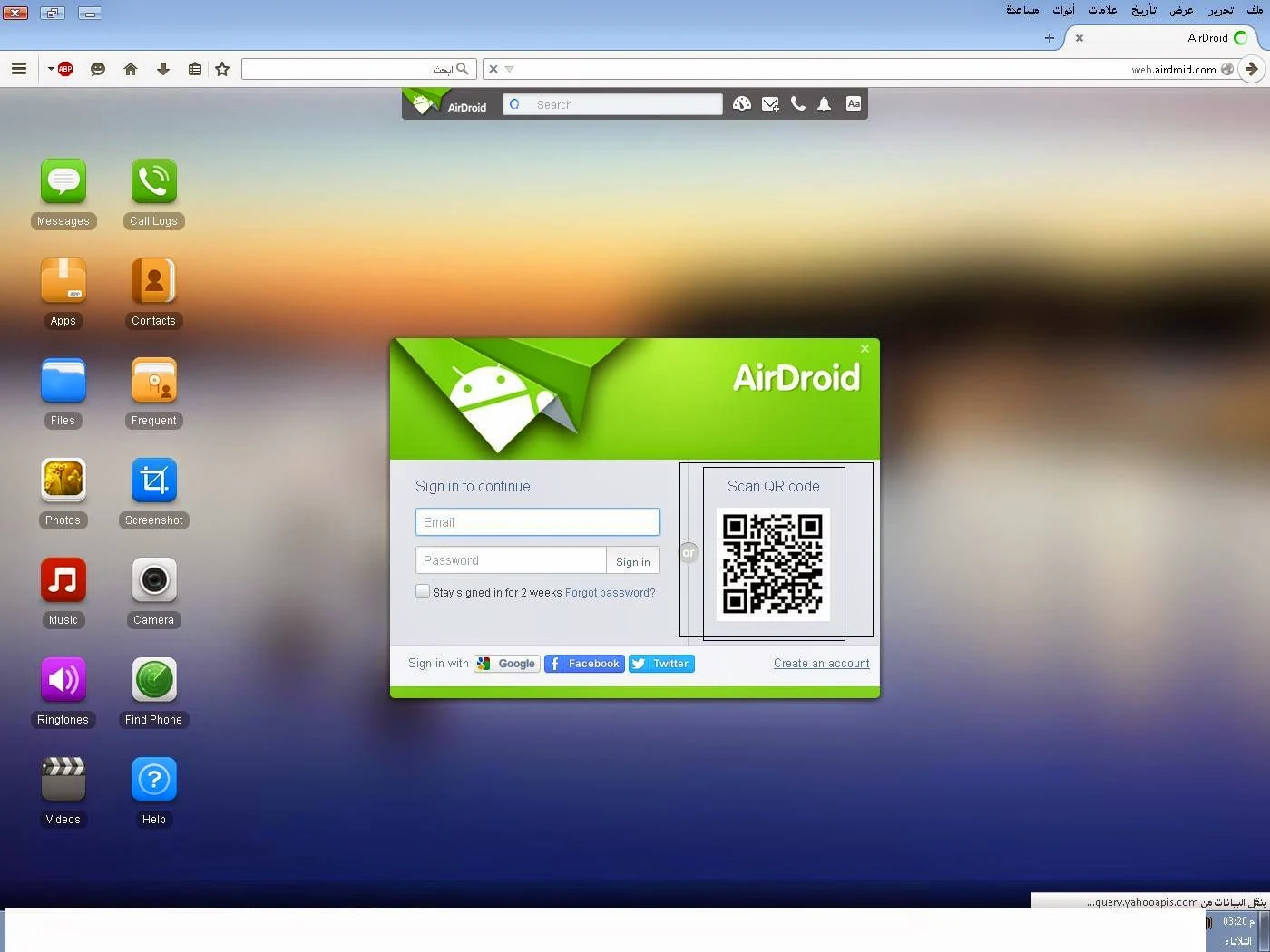Viewport: 1270px width, 952px height.
Task: Click the notification bell icon in AirDroid toolbar
Action: [x=824, y=104]
